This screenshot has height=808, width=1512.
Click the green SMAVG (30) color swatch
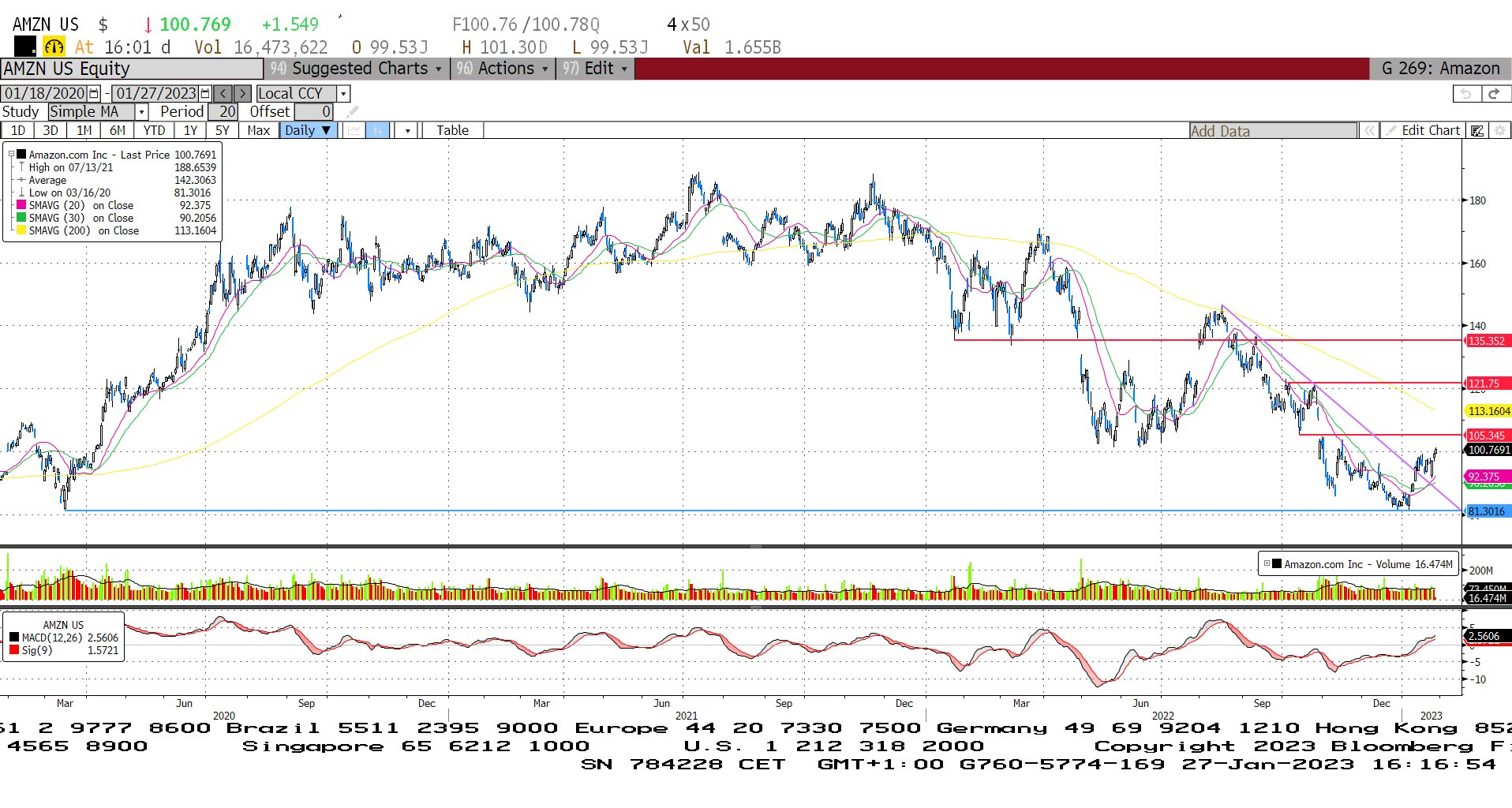tap(21, 218)
